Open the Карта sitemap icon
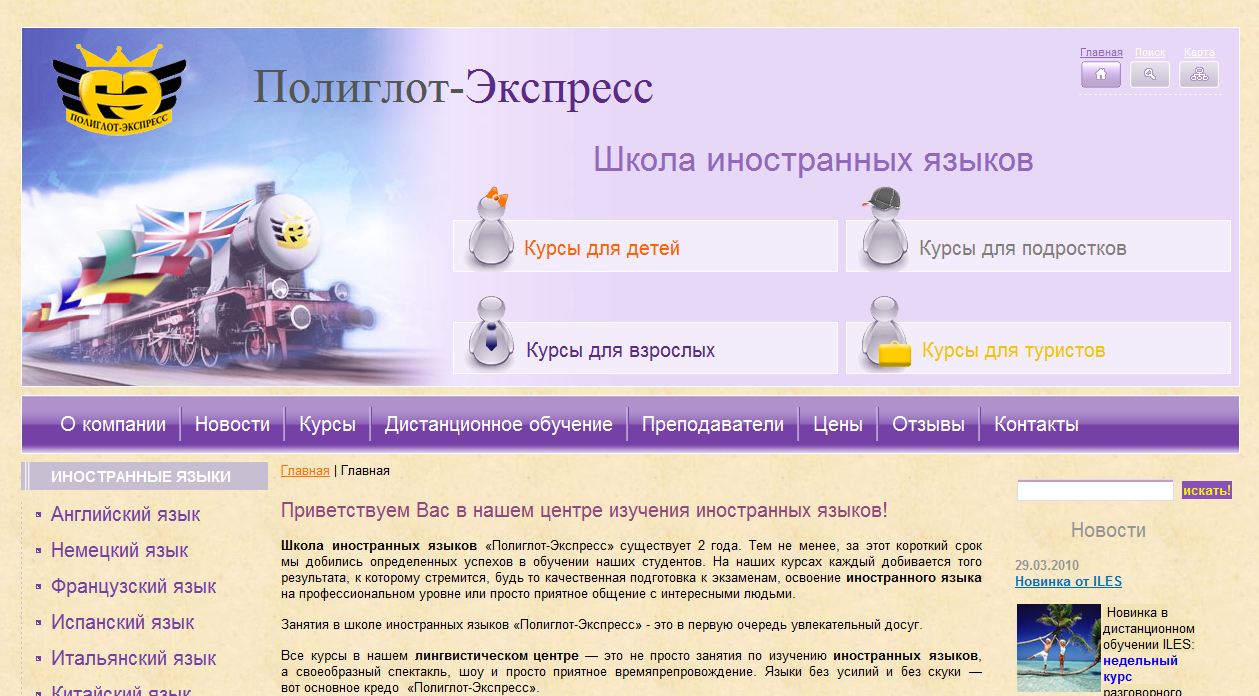This screenshot has width=1259, height=696. pyautogui.click(x=1199, y=74)
